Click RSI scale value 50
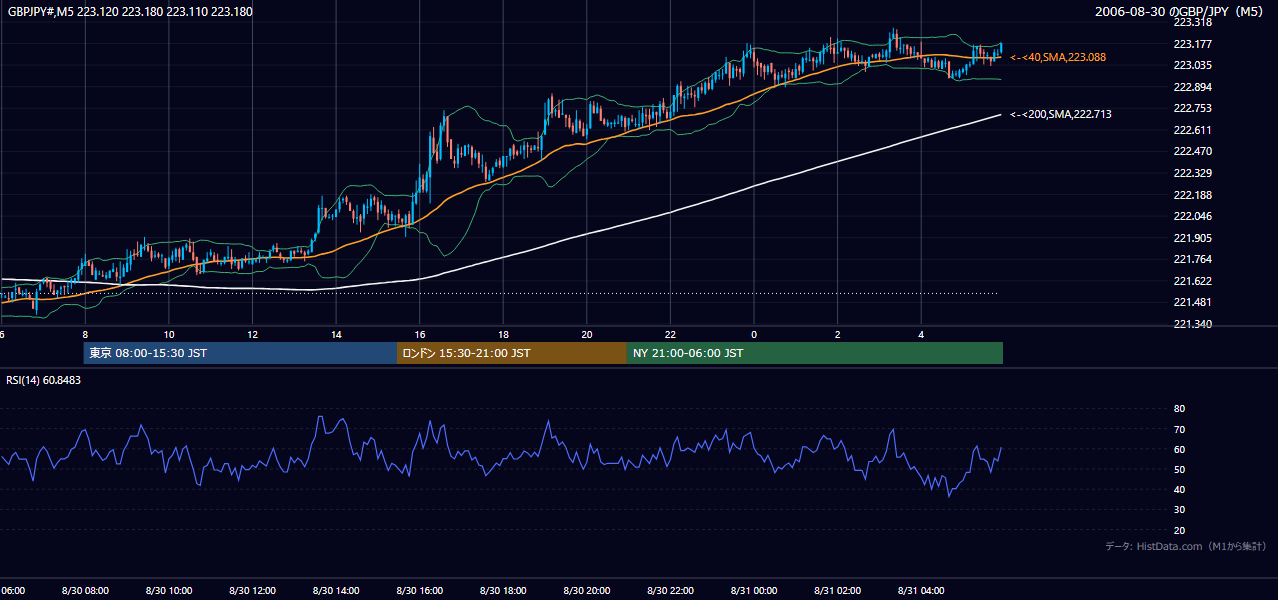 pyautogui.click(x=1179, y=469)
